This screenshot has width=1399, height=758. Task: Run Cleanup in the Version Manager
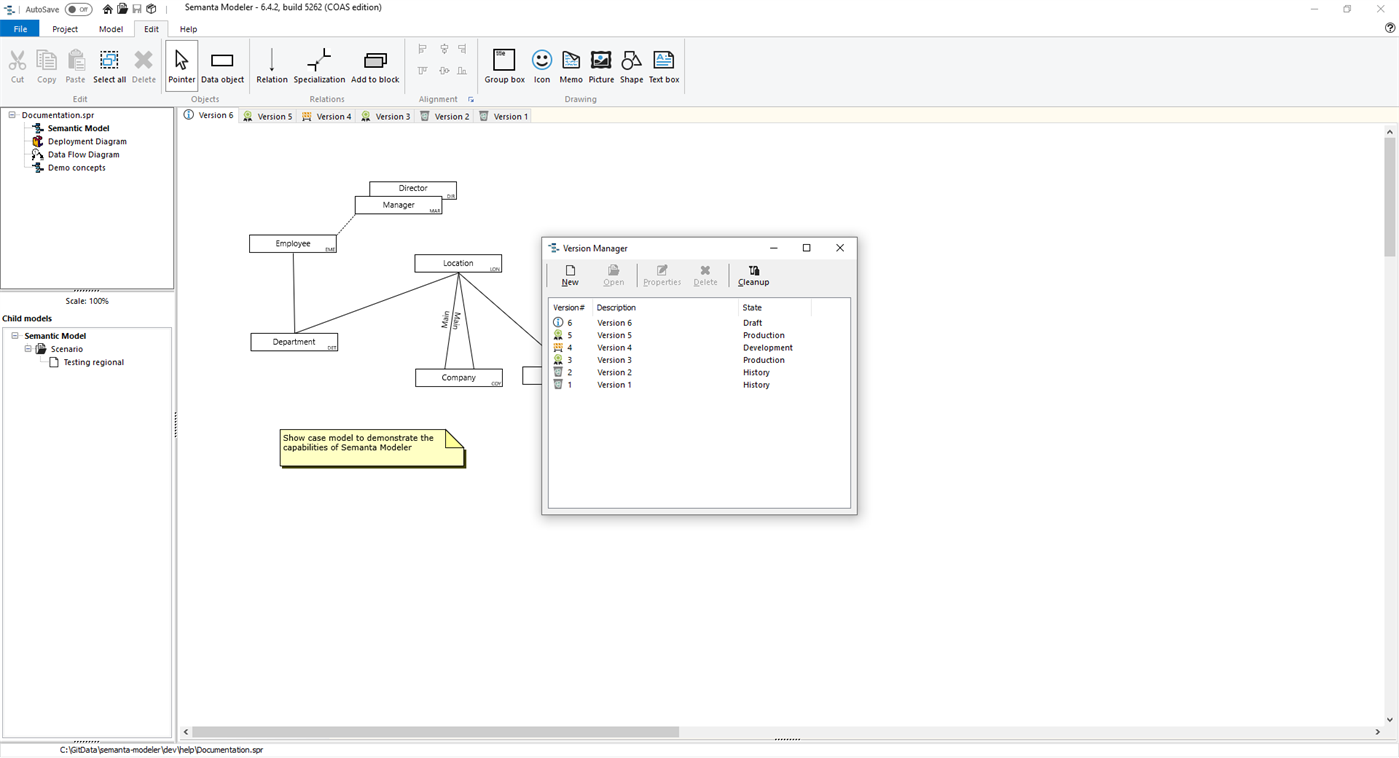(753, 274)
